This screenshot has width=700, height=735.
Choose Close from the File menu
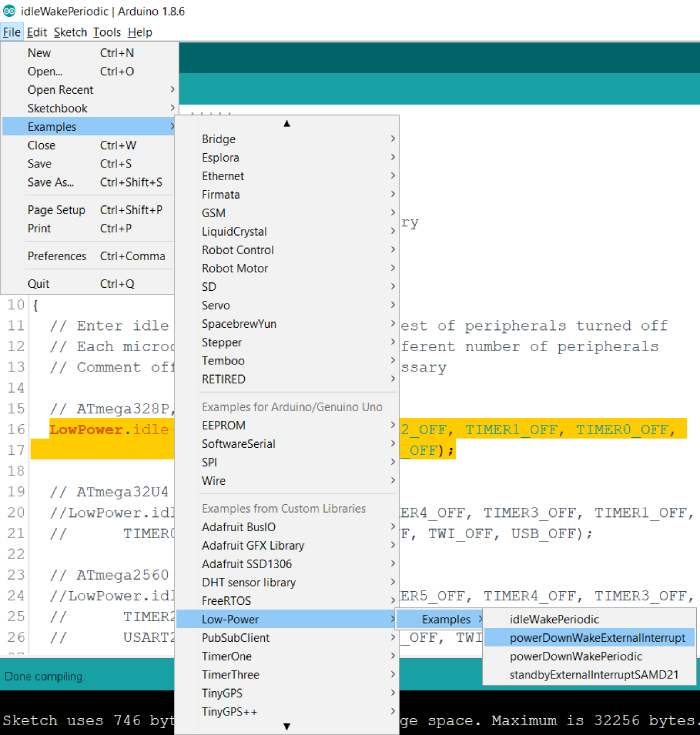point(89,145)
